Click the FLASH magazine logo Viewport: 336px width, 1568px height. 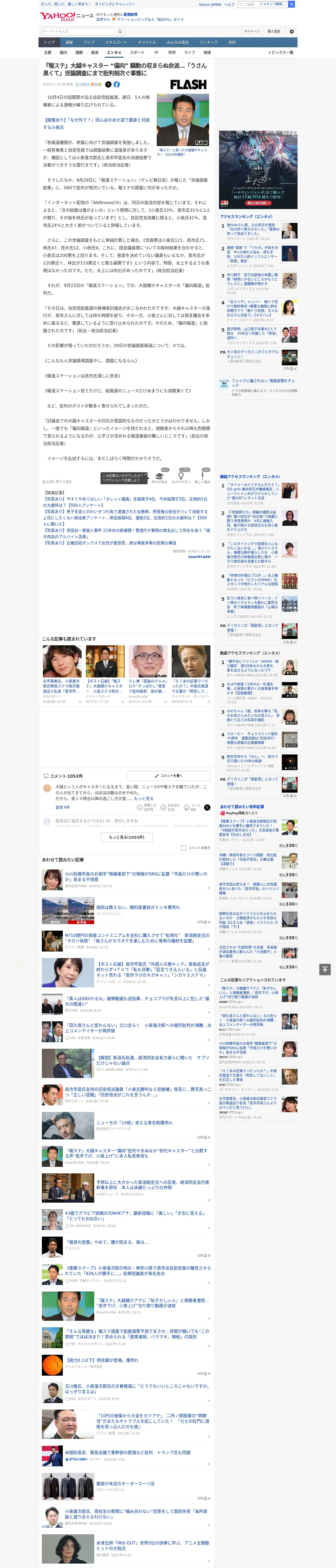tap(188, 85)
